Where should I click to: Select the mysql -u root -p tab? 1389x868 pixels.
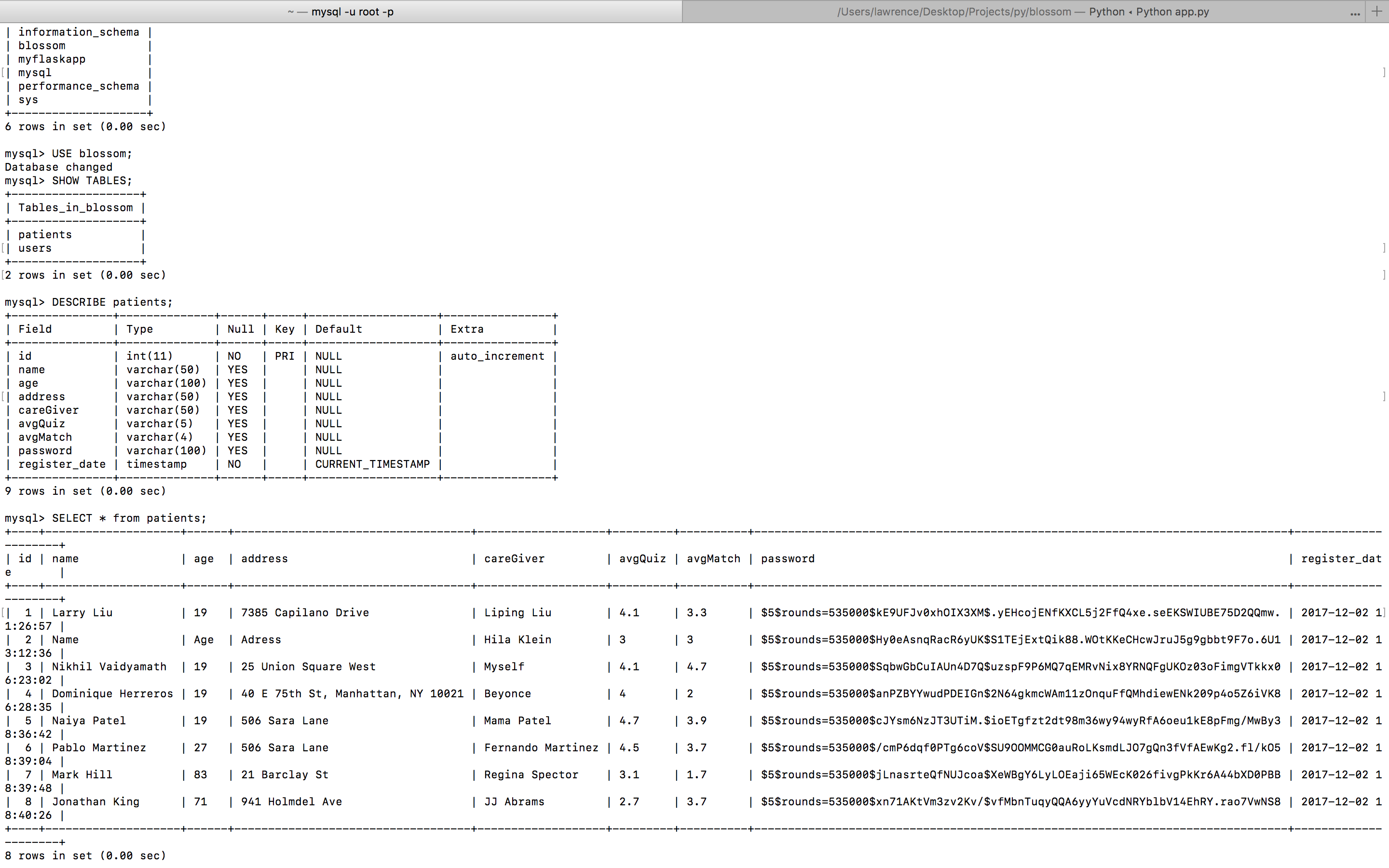(341, 12)
